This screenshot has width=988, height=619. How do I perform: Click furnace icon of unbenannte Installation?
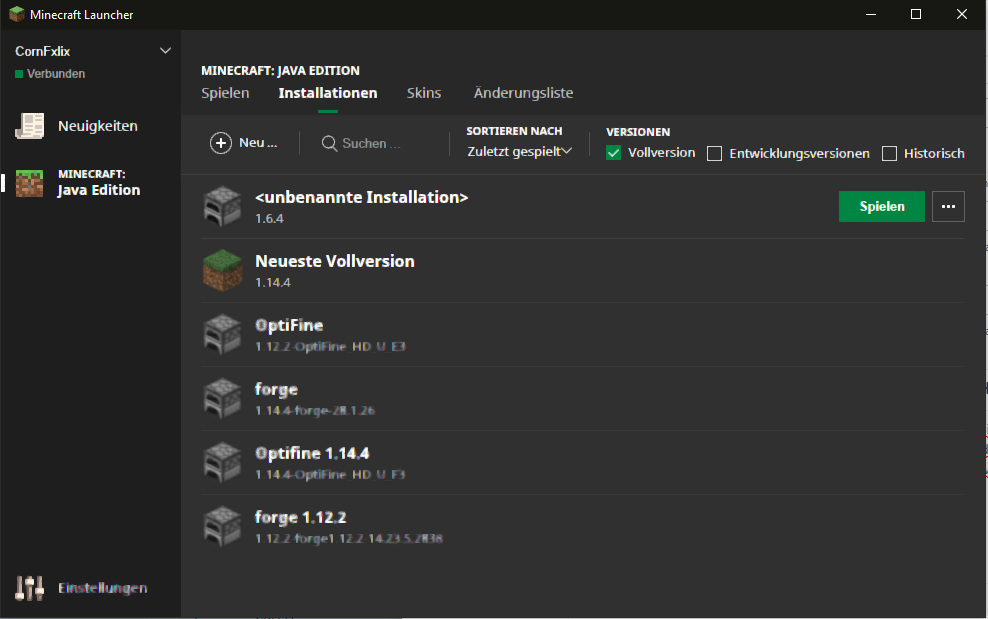pos(222,206)
